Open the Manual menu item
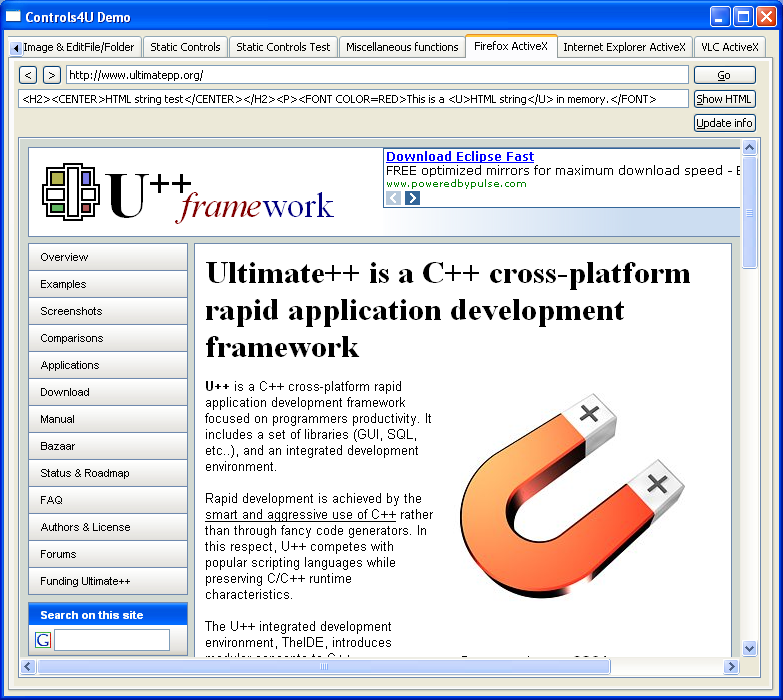The width and height of the screenshot is (783, 700). click(x=108, y=419)
